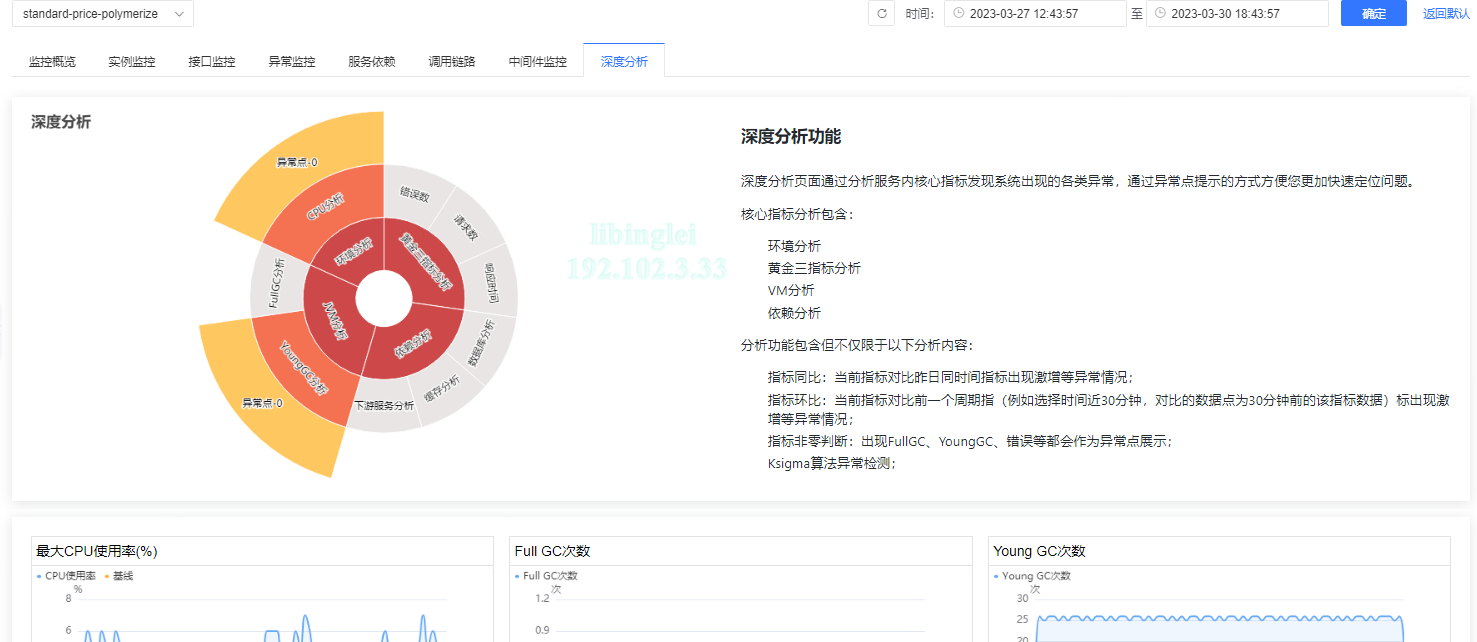Screen dimensions: 1477x642
Task: Click the 返回默认 link
Action: 1446,14
